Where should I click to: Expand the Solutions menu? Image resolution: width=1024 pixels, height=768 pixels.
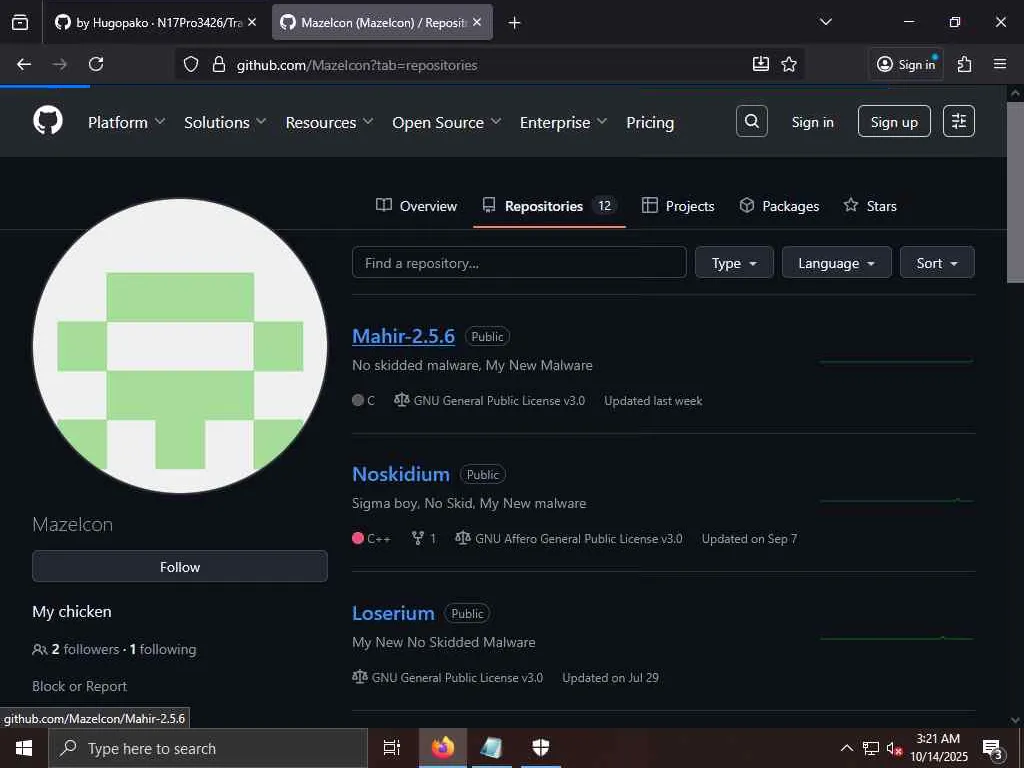pyautogui.click(x=225, y=122)
